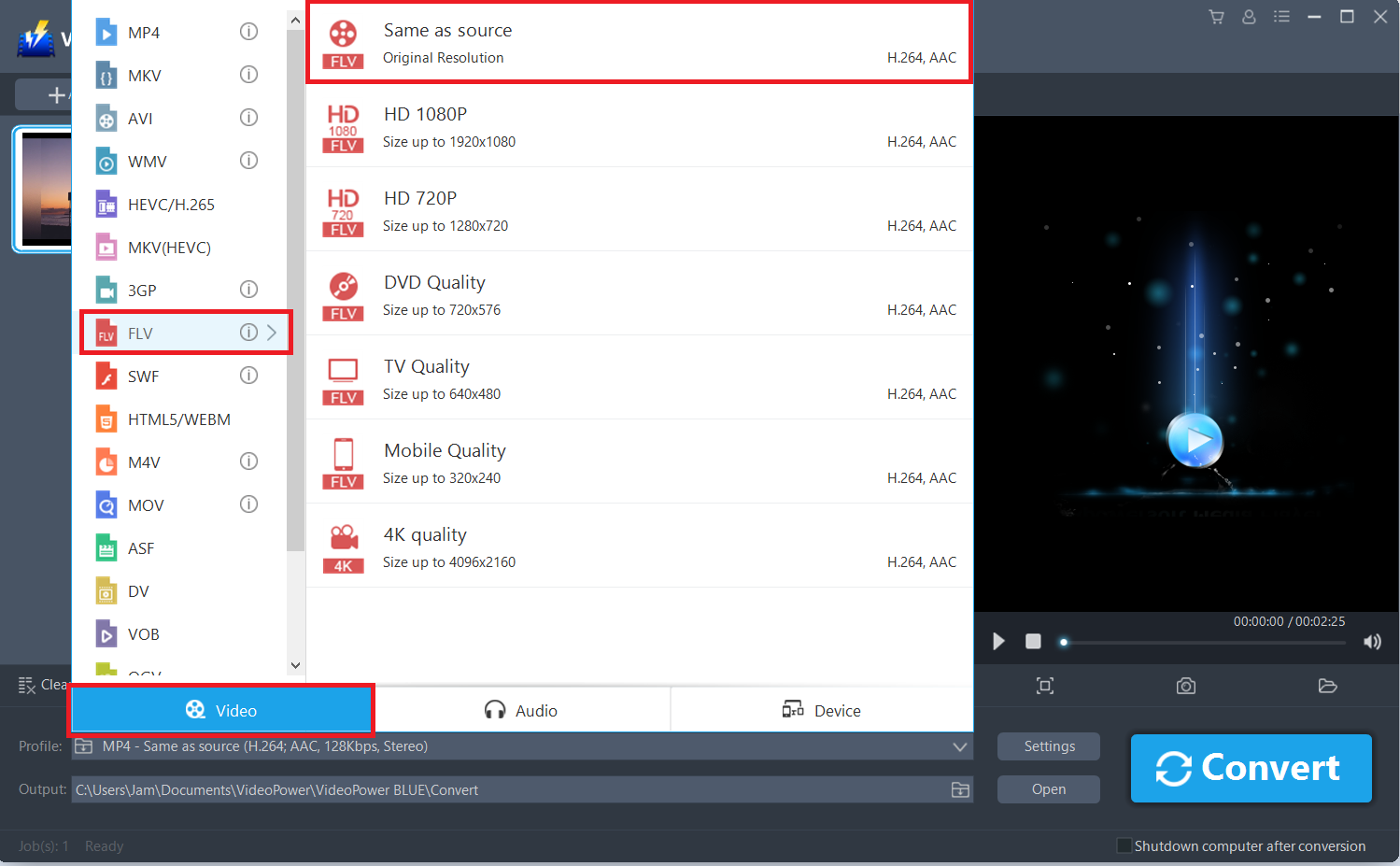Screen dimensions: 1400x866
Task: Switch to the Audio tab
Action: [521, 711]
